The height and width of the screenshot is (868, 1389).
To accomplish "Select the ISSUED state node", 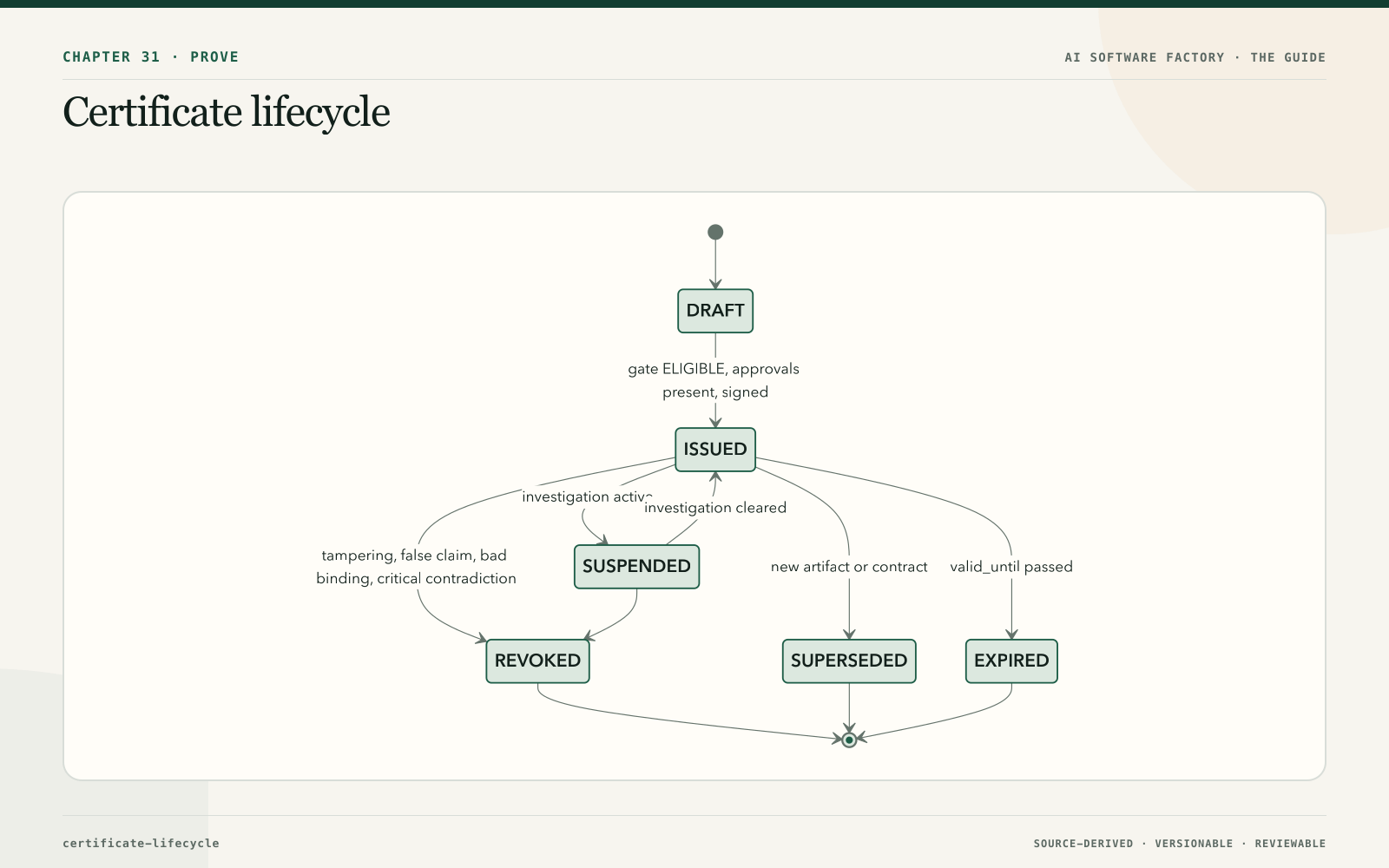I will pos(715,450).
